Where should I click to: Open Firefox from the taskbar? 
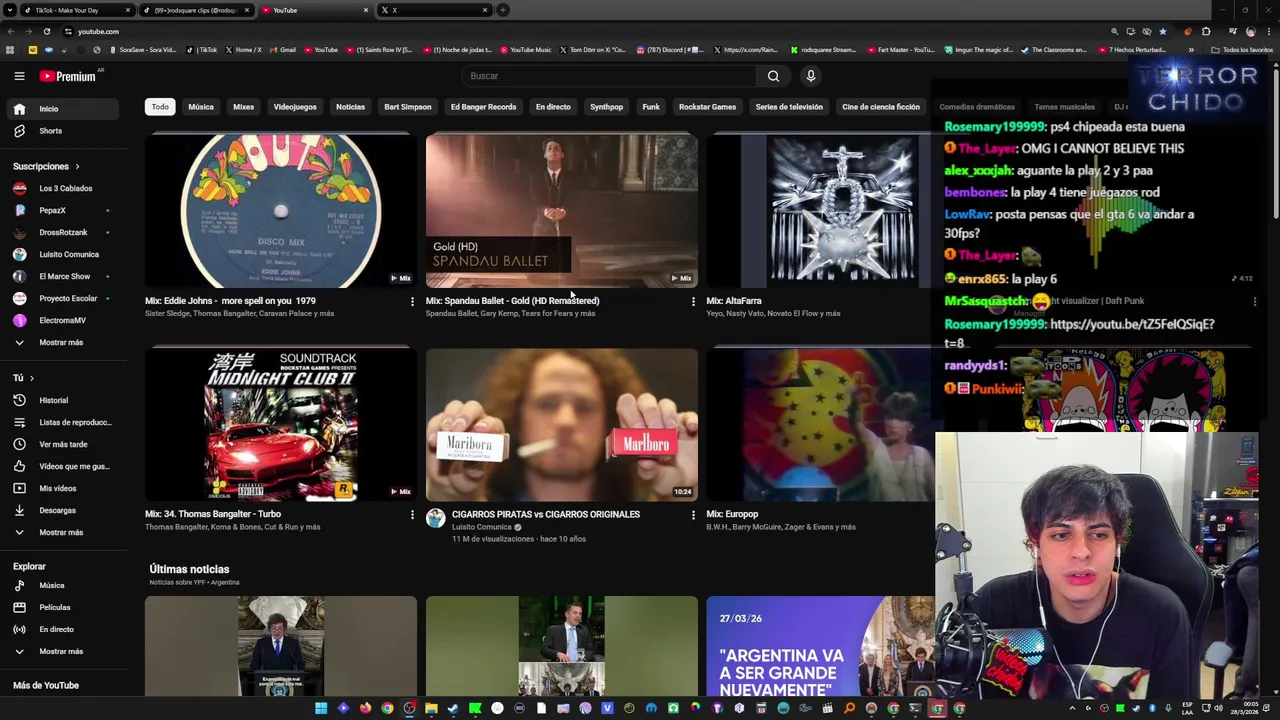[365, 708]
